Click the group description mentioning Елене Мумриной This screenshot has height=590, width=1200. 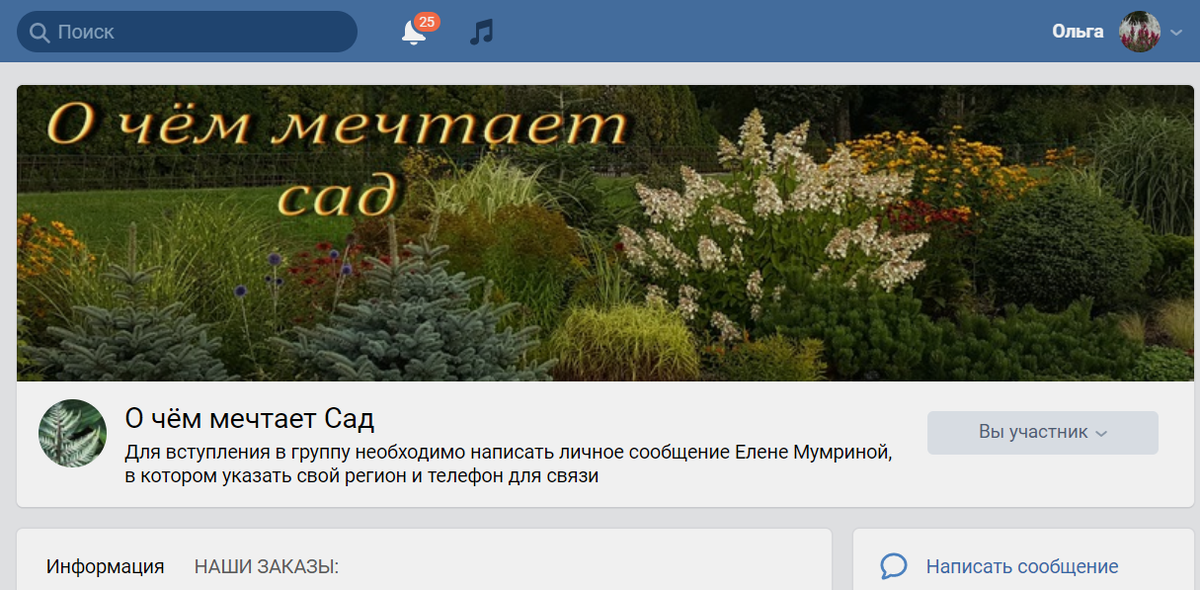click(x=508, y=464)
